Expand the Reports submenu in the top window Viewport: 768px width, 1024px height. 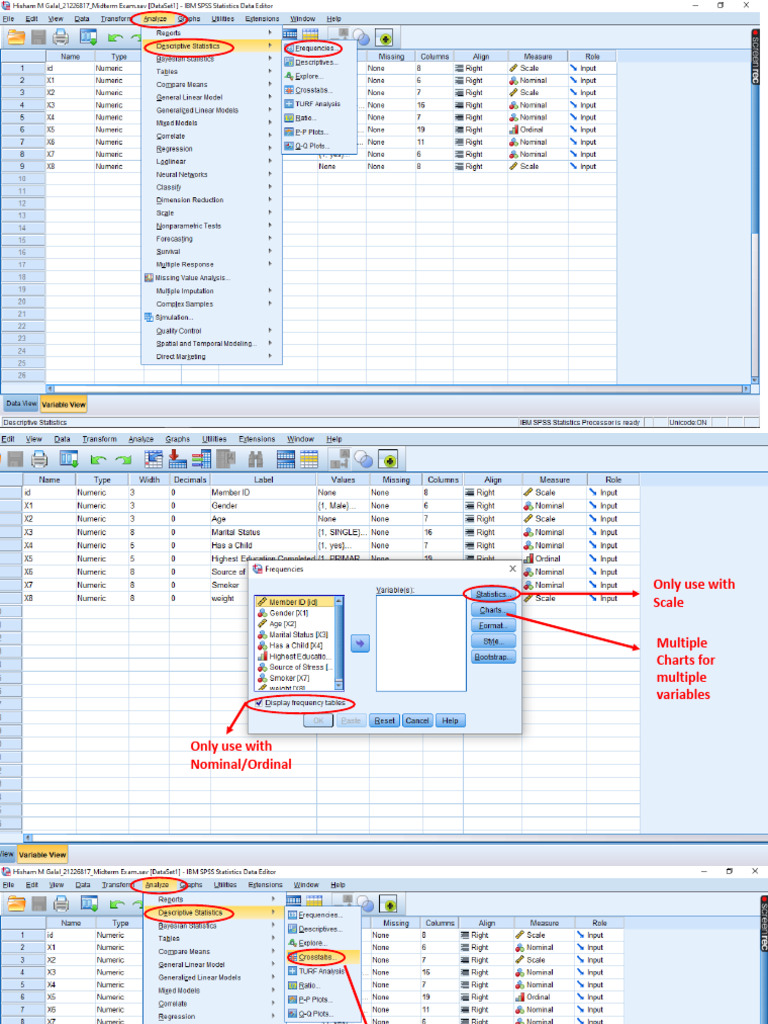[x=212, y=33]
